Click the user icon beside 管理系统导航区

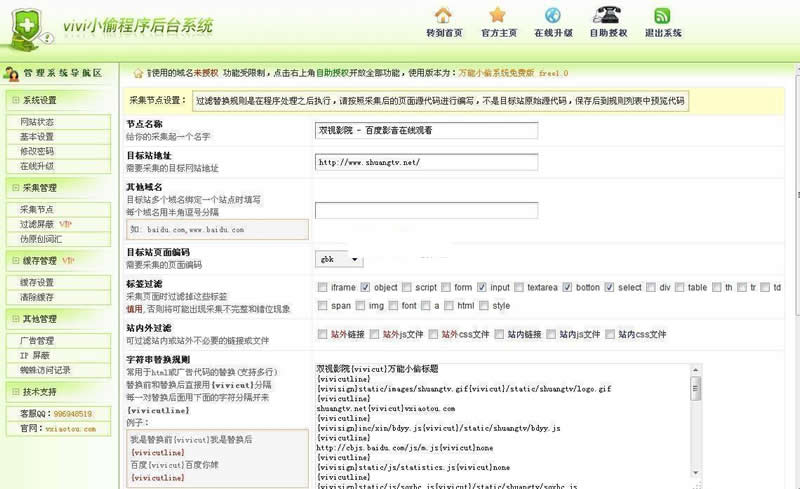tap(11, 74)
